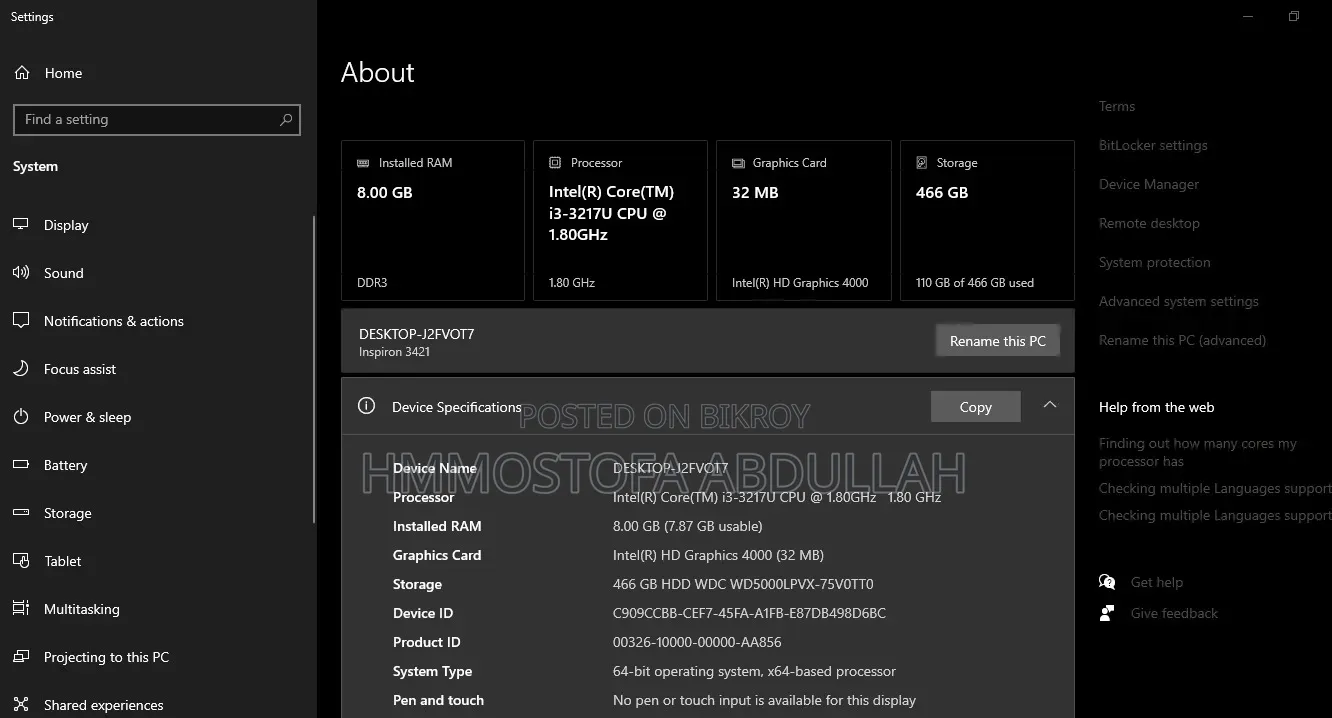Click the Tablet icon in sidebar
Image resolution: width=1332 pixels, height=718 pixels.
pyautogui.click(x=21, y=561)
